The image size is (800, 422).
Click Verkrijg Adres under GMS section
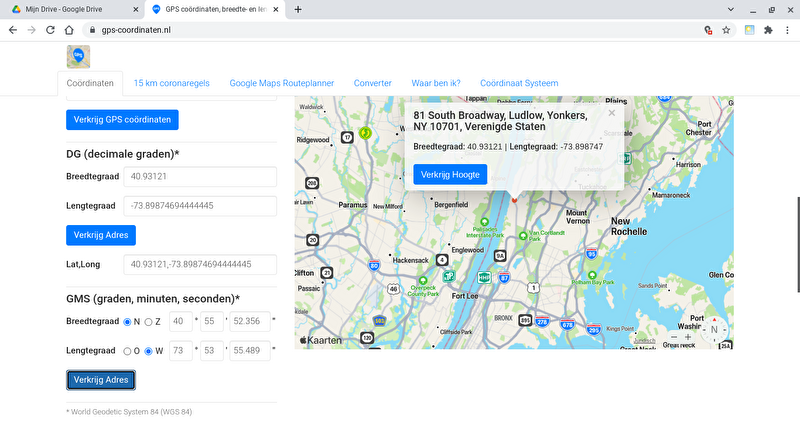101,380
